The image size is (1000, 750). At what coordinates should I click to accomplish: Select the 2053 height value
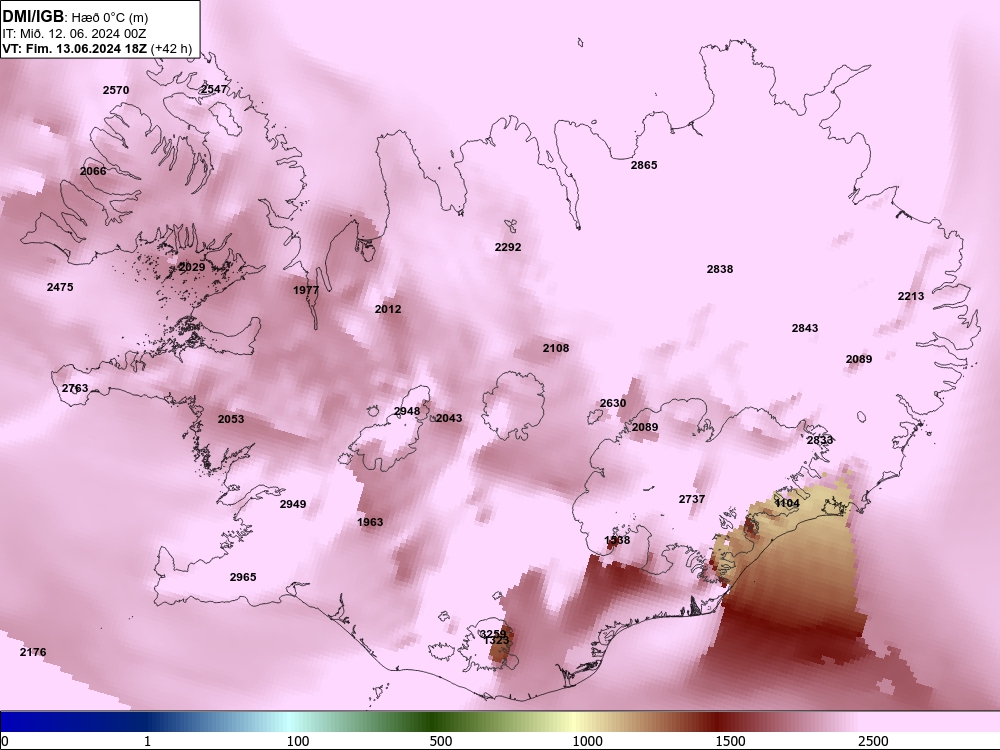[231, 419]
